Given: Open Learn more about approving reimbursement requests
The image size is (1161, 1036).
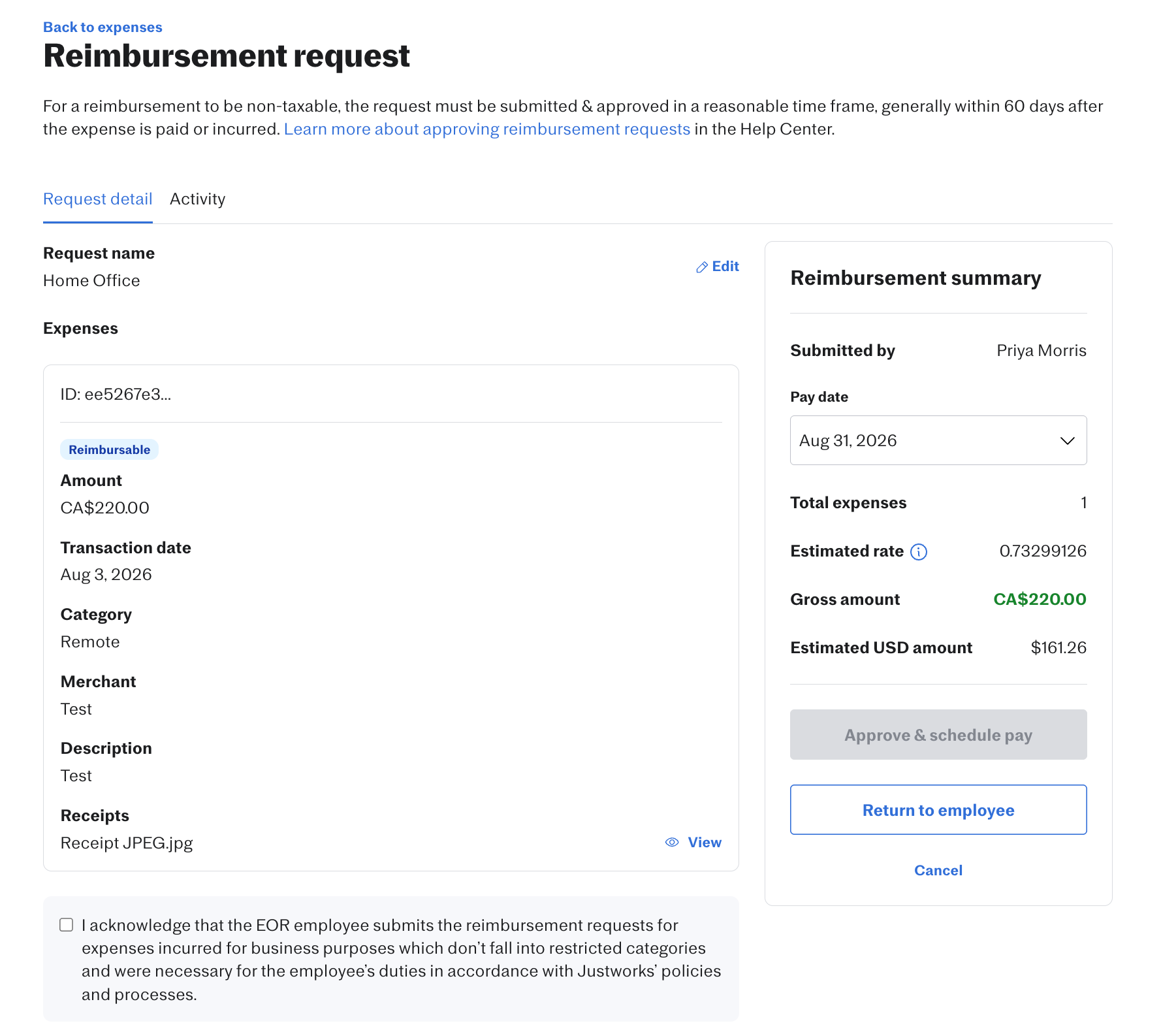Looking at the screenshot, I should pos(487,129).
